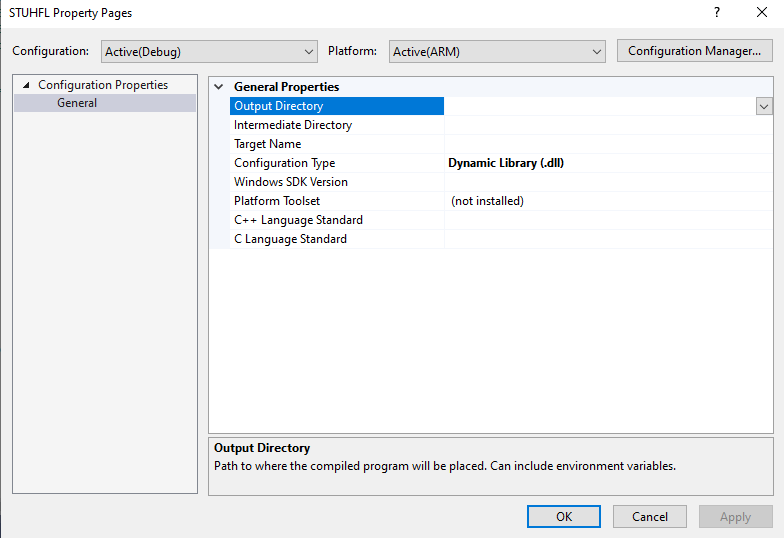Select the Intermediate Directory property
Image resolution: width=784 pixels, height=538 pixels.
[336, 125]
